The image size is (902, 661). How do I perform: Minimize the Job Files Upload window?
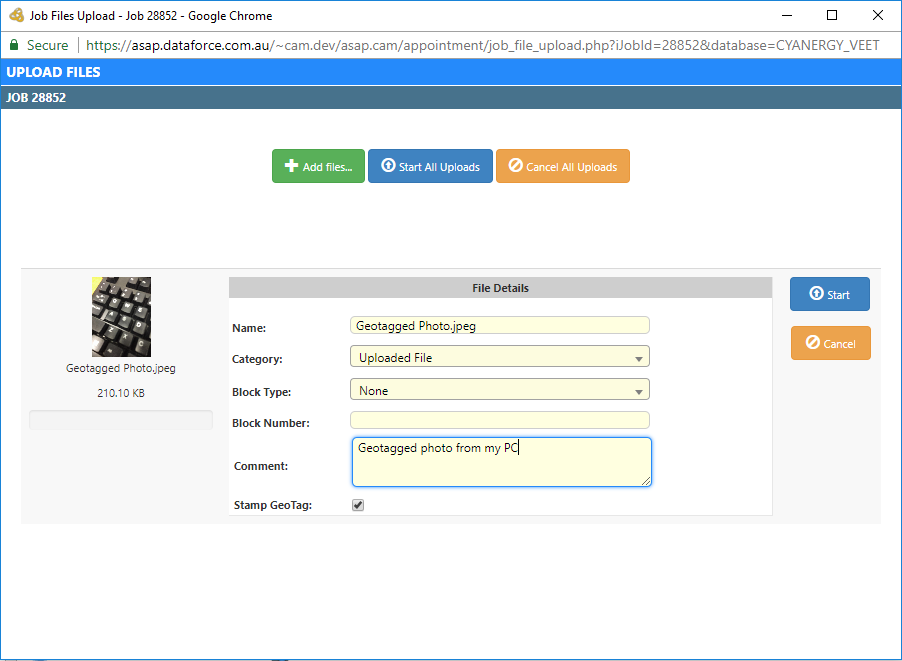(786, 16)
